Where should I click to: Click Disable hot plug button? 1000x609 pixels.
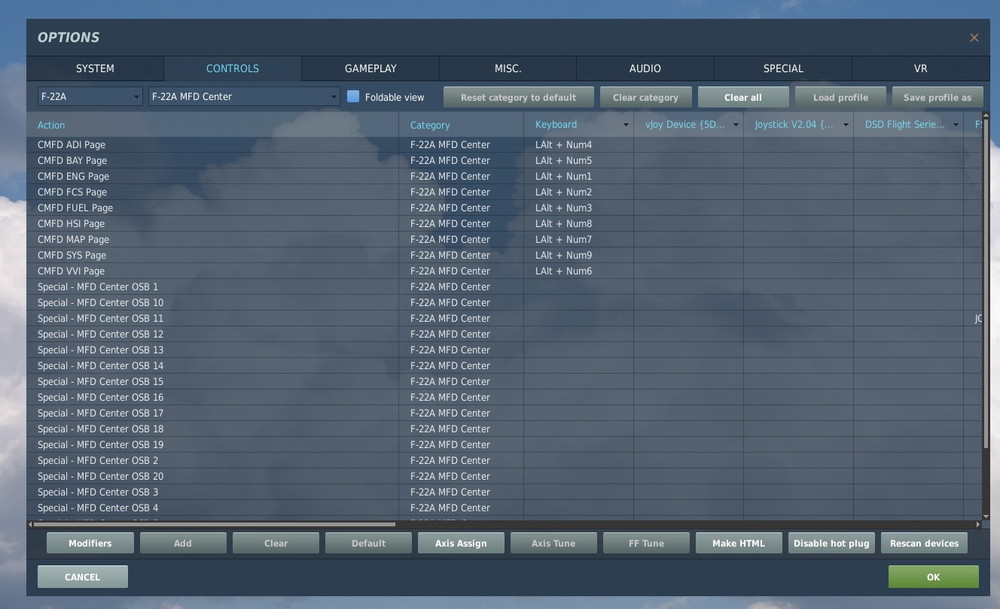coord(832,543)
